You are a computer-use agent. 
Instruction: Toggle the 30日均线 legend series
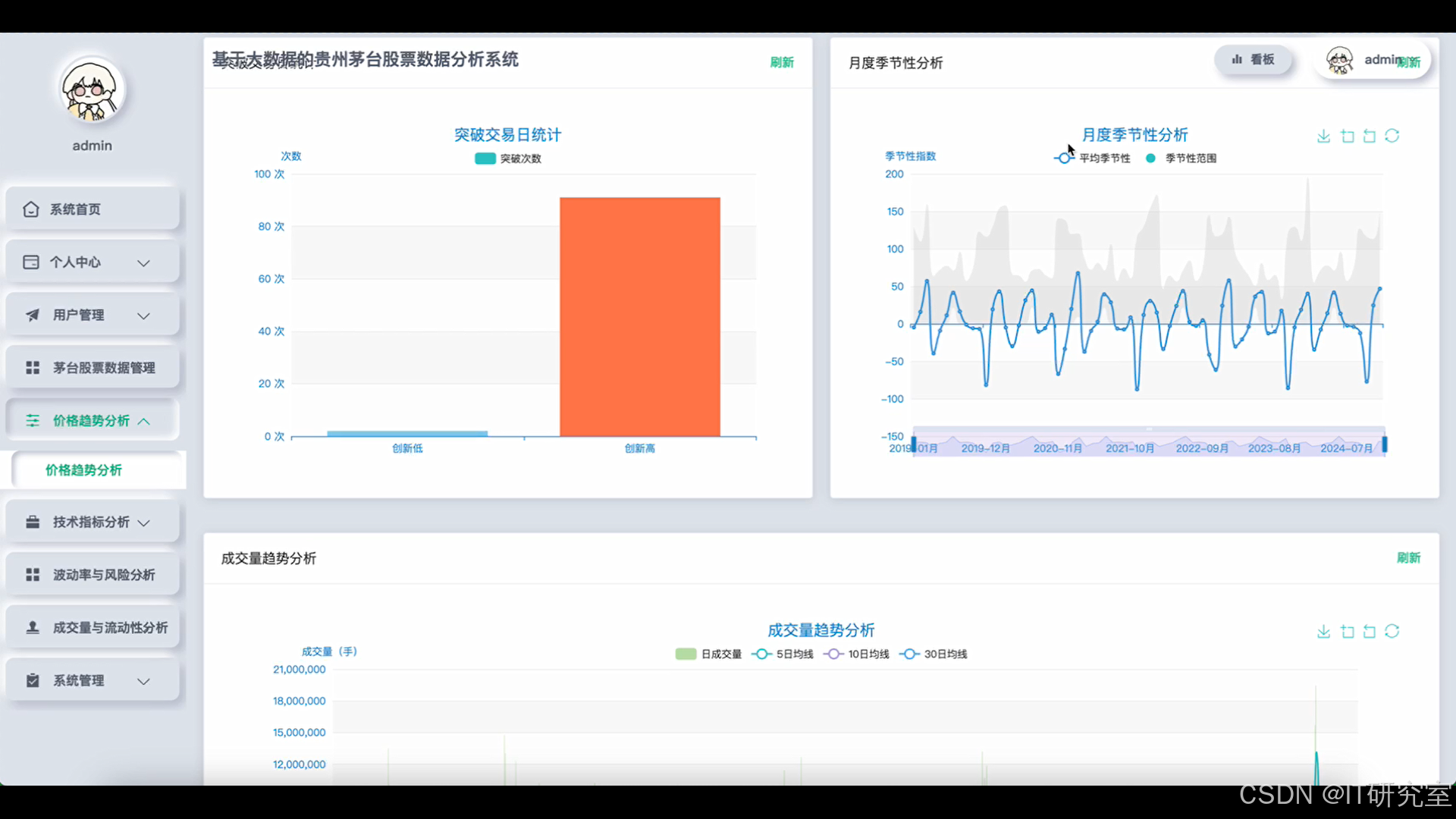point(934,654)
